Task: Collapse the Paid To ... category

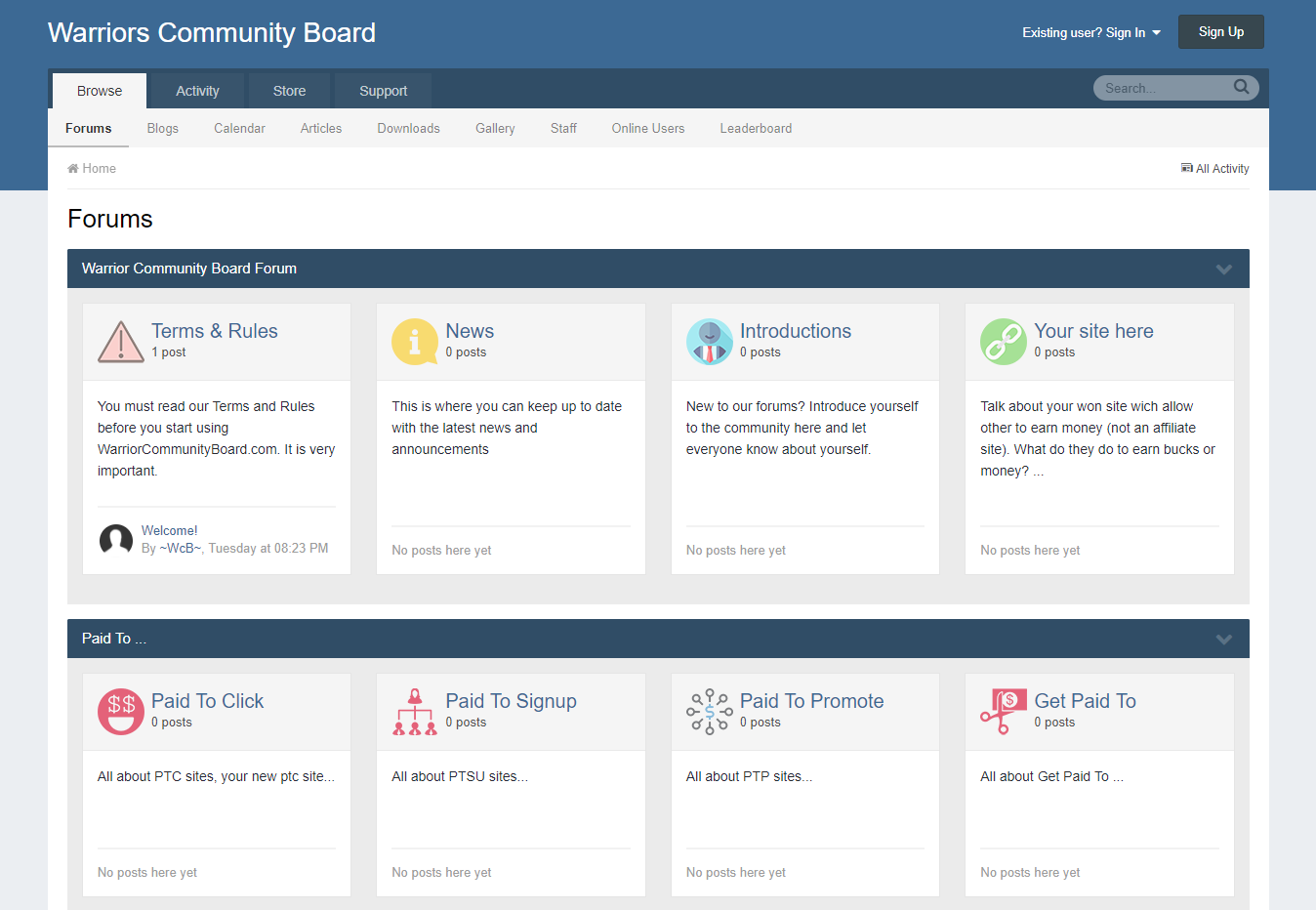Action: (x=1223, y=640)
